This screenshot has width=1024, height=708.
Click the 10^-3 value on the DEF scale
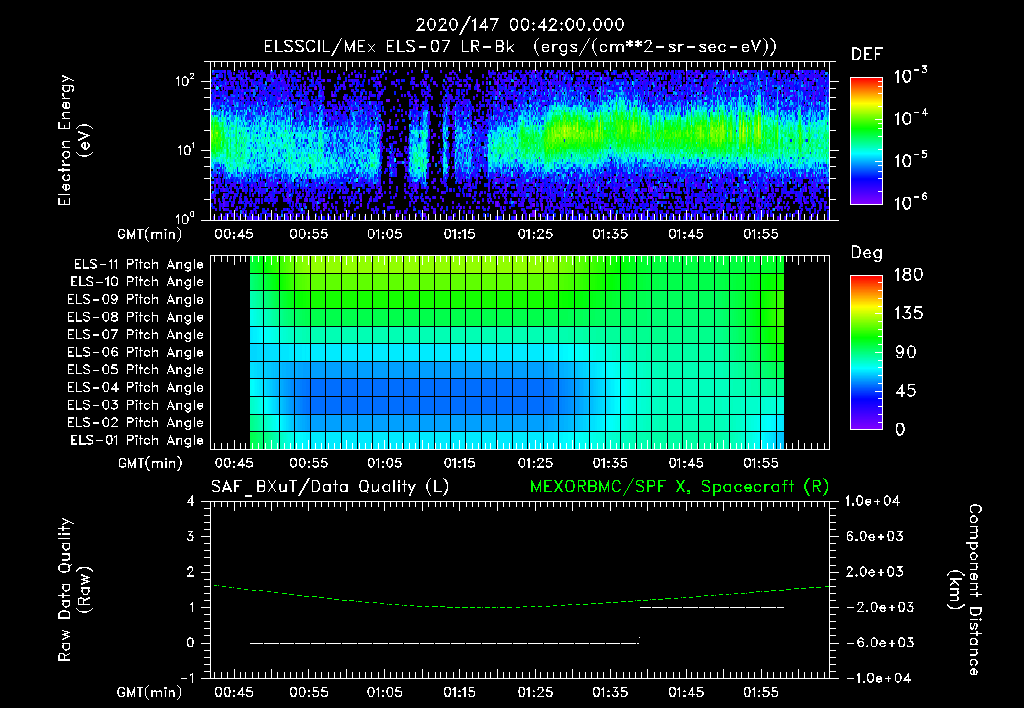point(910,76)
